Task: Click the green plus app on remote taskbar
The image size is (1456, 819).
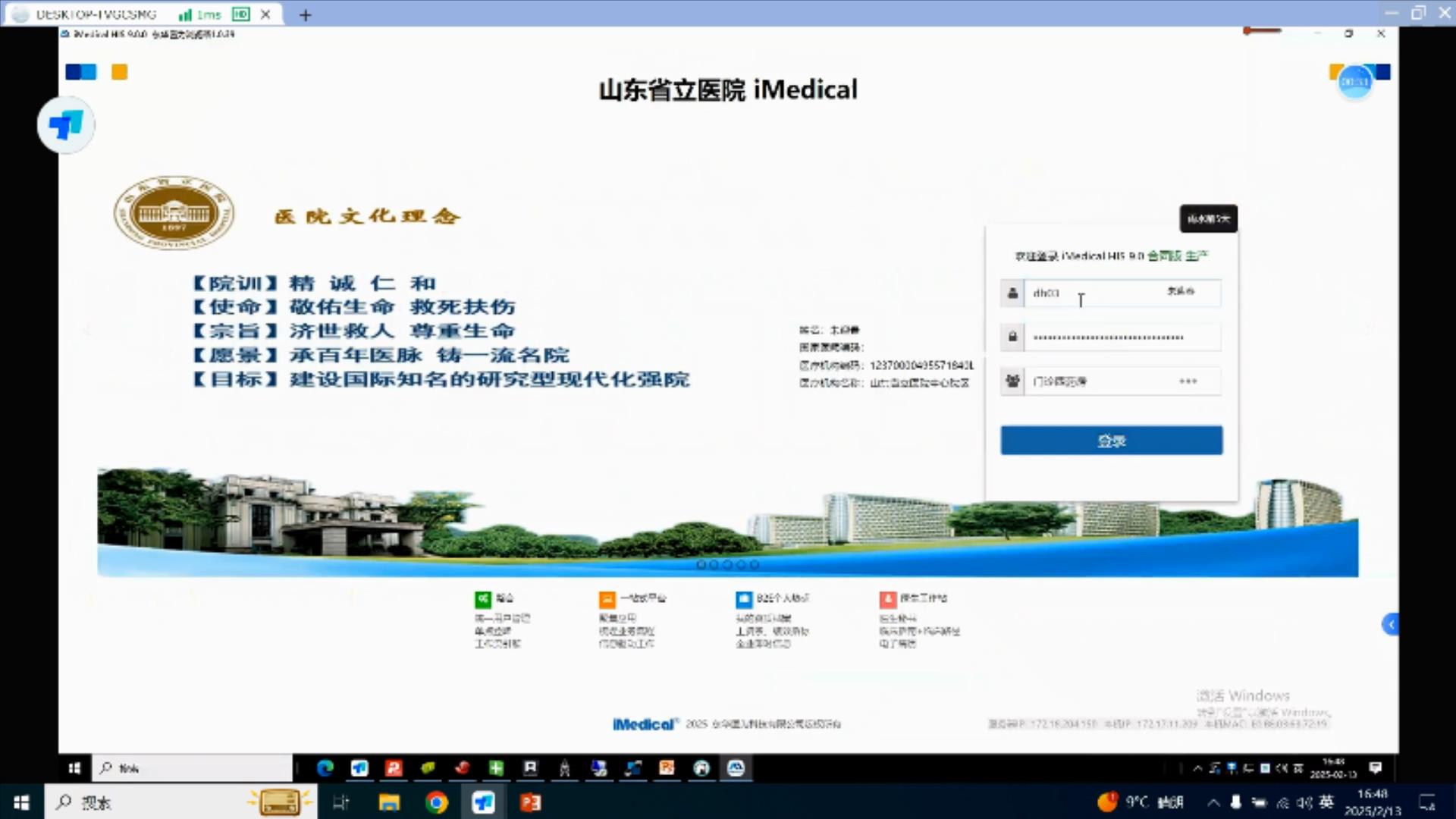Action: 496,768
